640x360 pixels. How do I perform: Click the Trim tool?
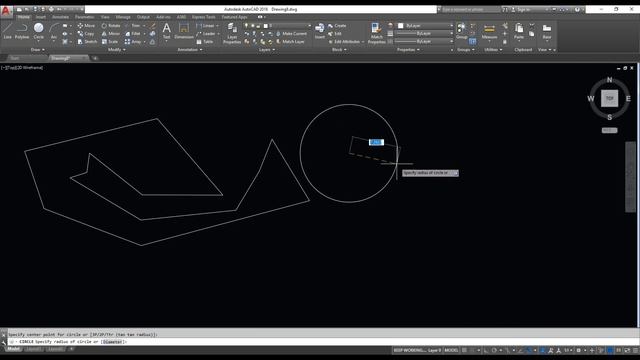pos(132,25)
